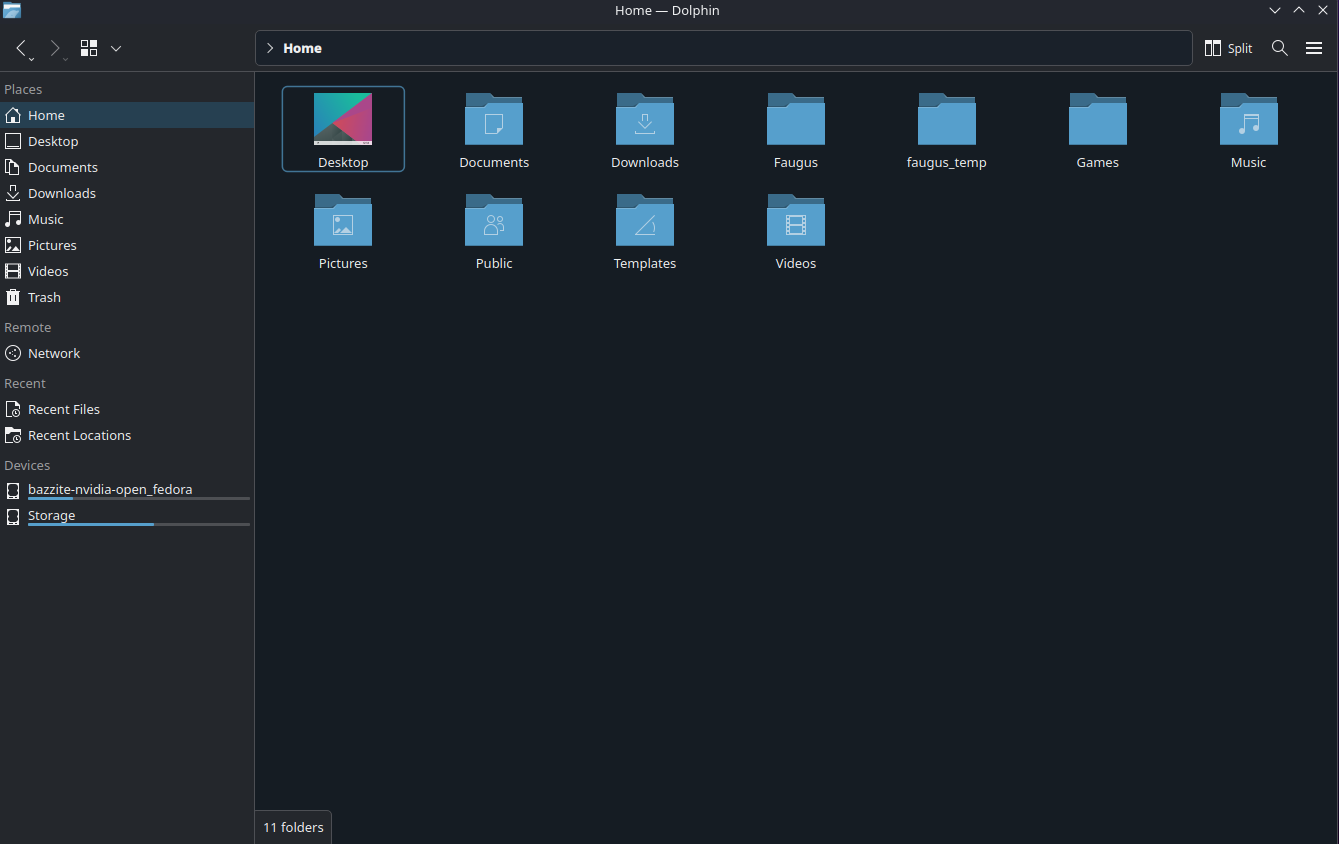Open the Storage device
1339x844 pixels.
(127, 516)
